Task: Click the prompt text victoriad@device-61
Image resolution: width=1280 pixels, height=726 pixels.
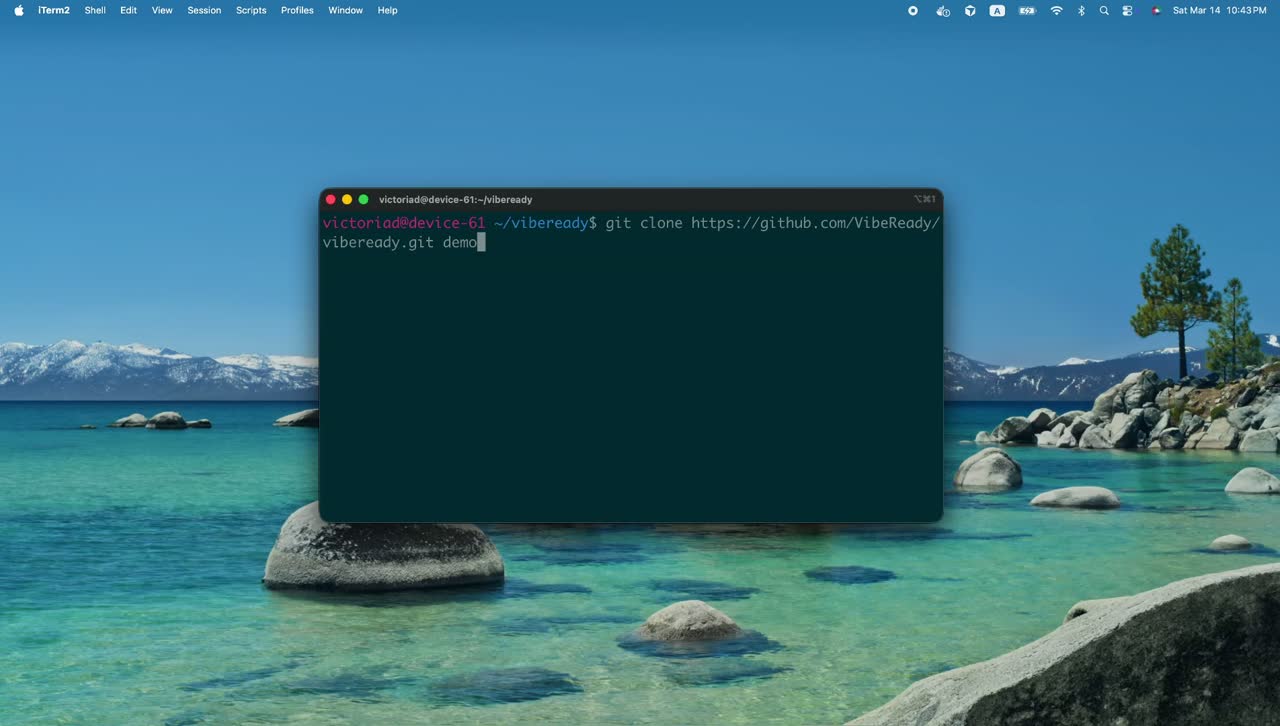Action: click(404, 223)
